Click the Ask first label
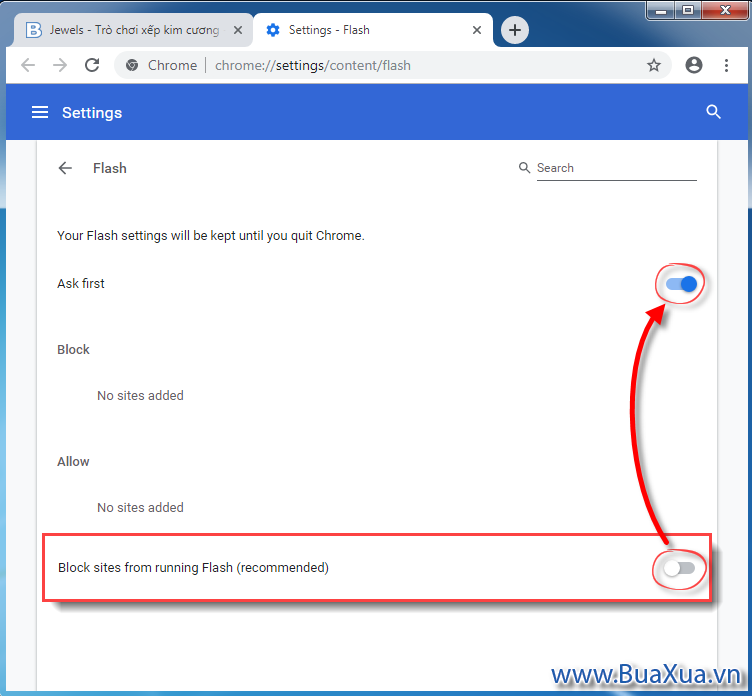Screen dimensions: 752x696 coord(81,283)
